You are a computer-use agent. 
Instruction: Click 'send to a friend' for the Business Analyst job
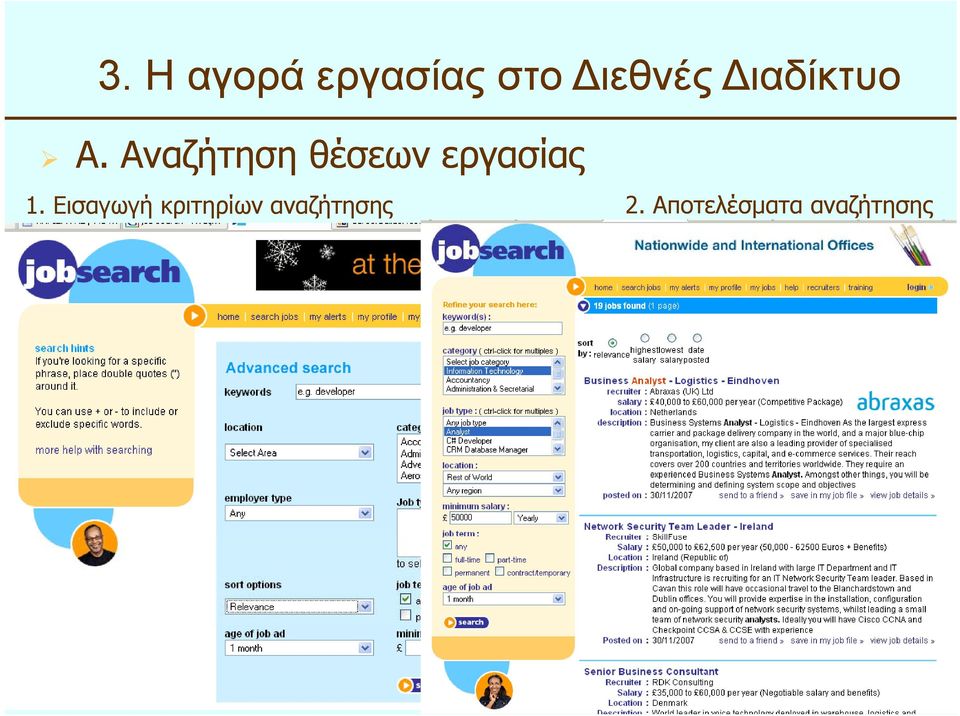click(751, 495)
